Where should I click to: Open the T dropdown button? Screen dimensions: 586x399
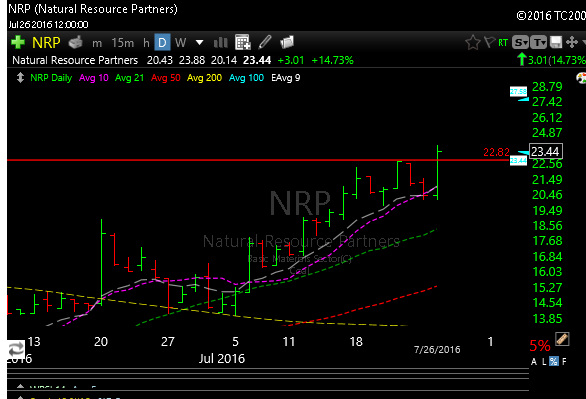pos(539,43)
